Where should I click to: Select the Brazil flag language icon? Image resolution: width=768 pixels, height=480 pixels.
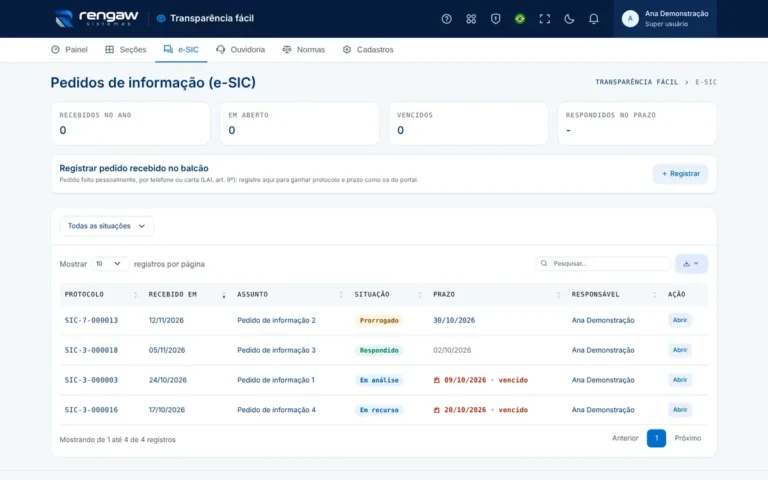click(x=520, y=19)
